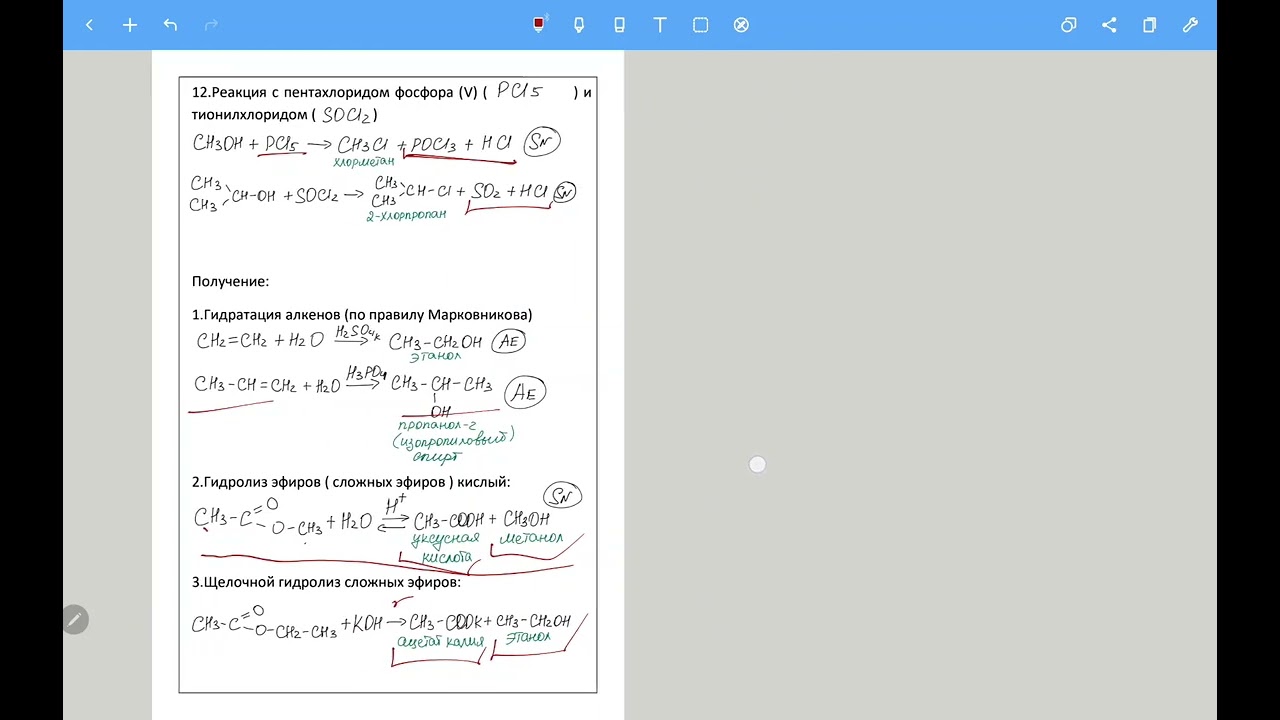The image size is (1280, 720).
Task: Open the wrench settings
Action: pos(1190,25)
